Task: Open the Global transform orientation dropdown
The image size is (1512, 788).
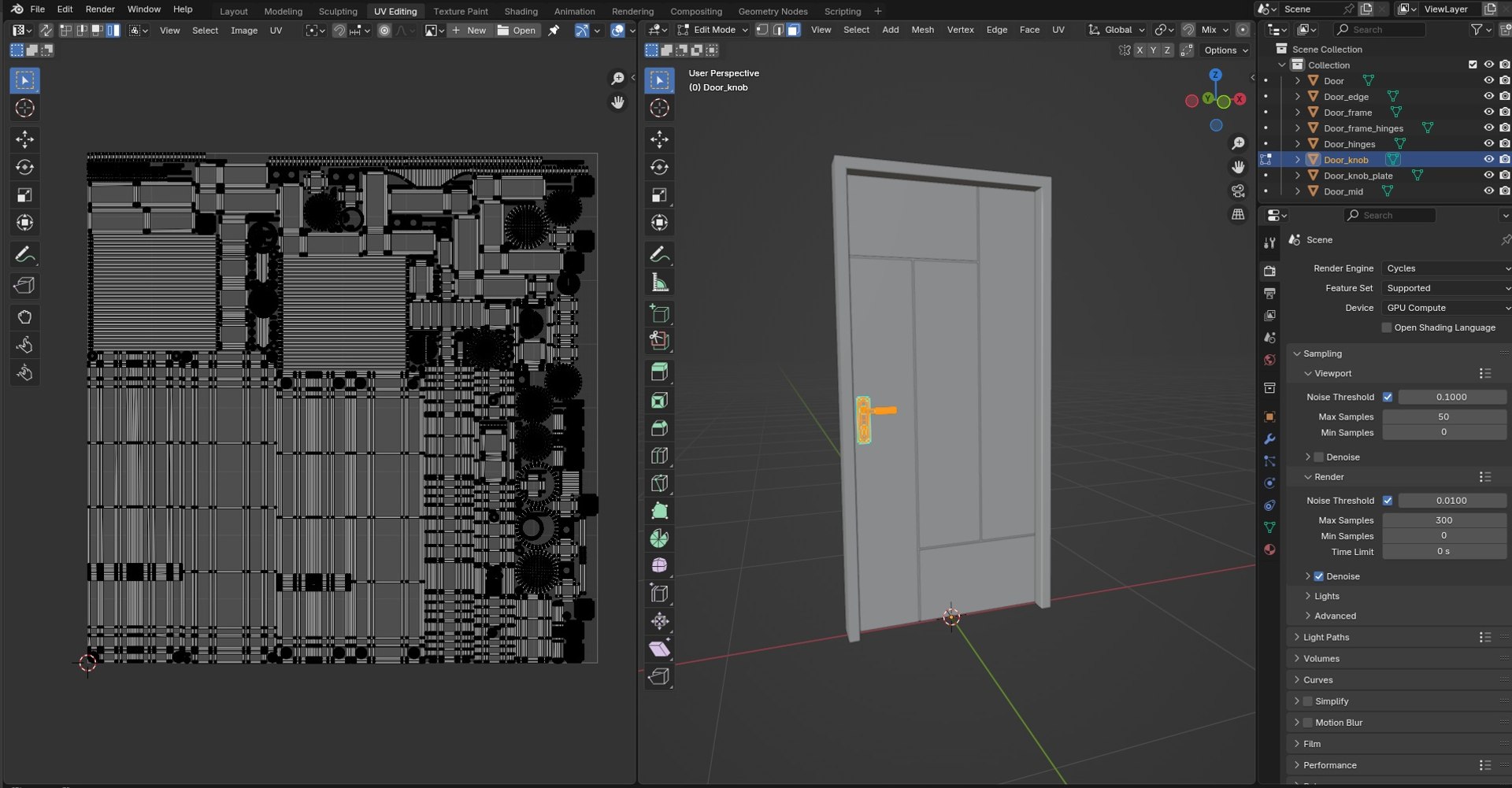Action: click(1117, 30)
